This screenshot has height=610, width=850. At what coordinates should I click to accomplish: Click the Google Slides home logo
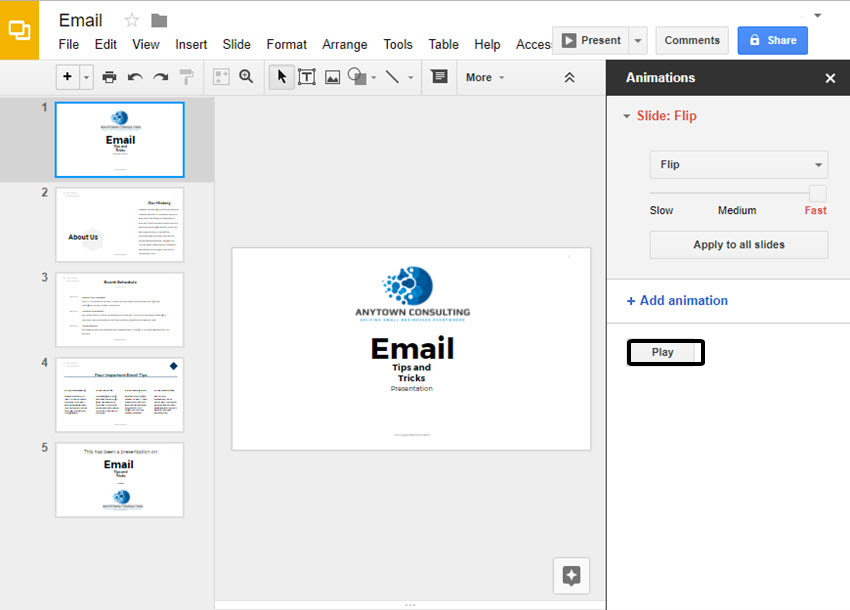(19, 30)
